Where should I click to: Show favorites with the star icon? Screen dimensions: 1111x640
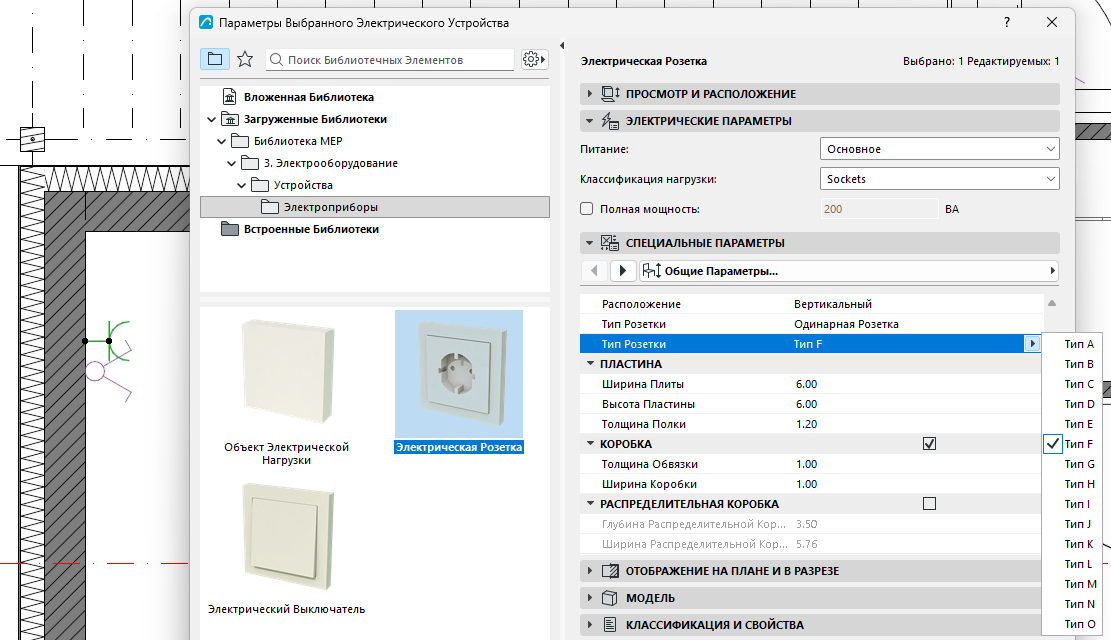[x=245, y=59]
